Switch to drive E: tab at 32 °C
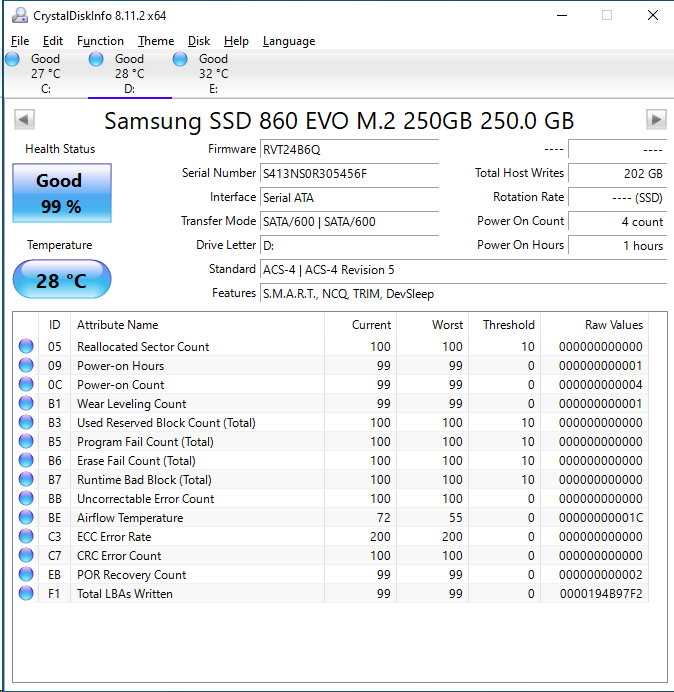 tap(213, 74)
